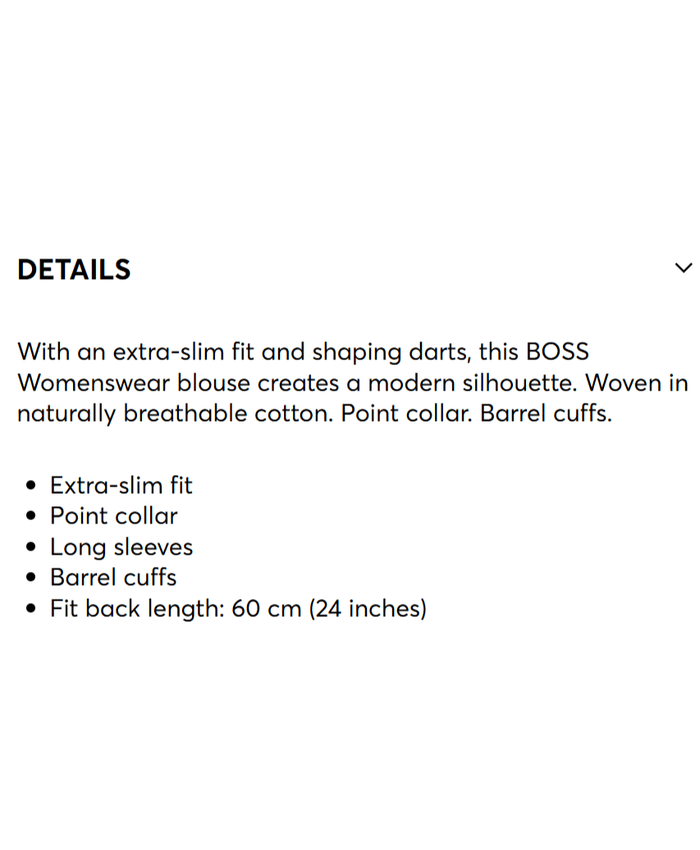Select the 'Point collar' list item
The height and width of the screenshot is (850, 700).
114,516
